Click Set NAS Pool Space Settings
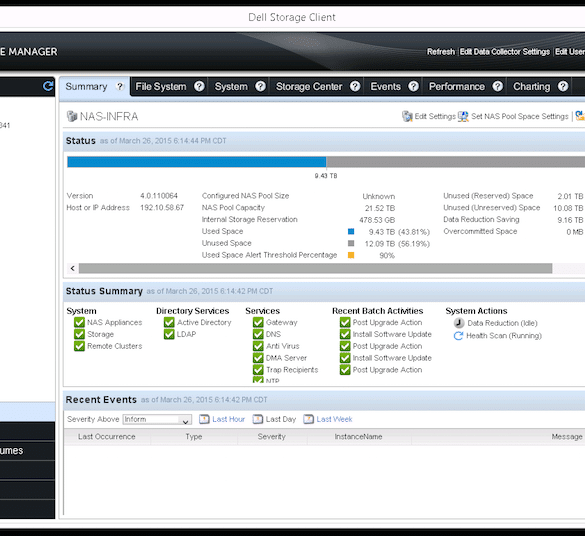585x536 pixels. click(520, 116)
